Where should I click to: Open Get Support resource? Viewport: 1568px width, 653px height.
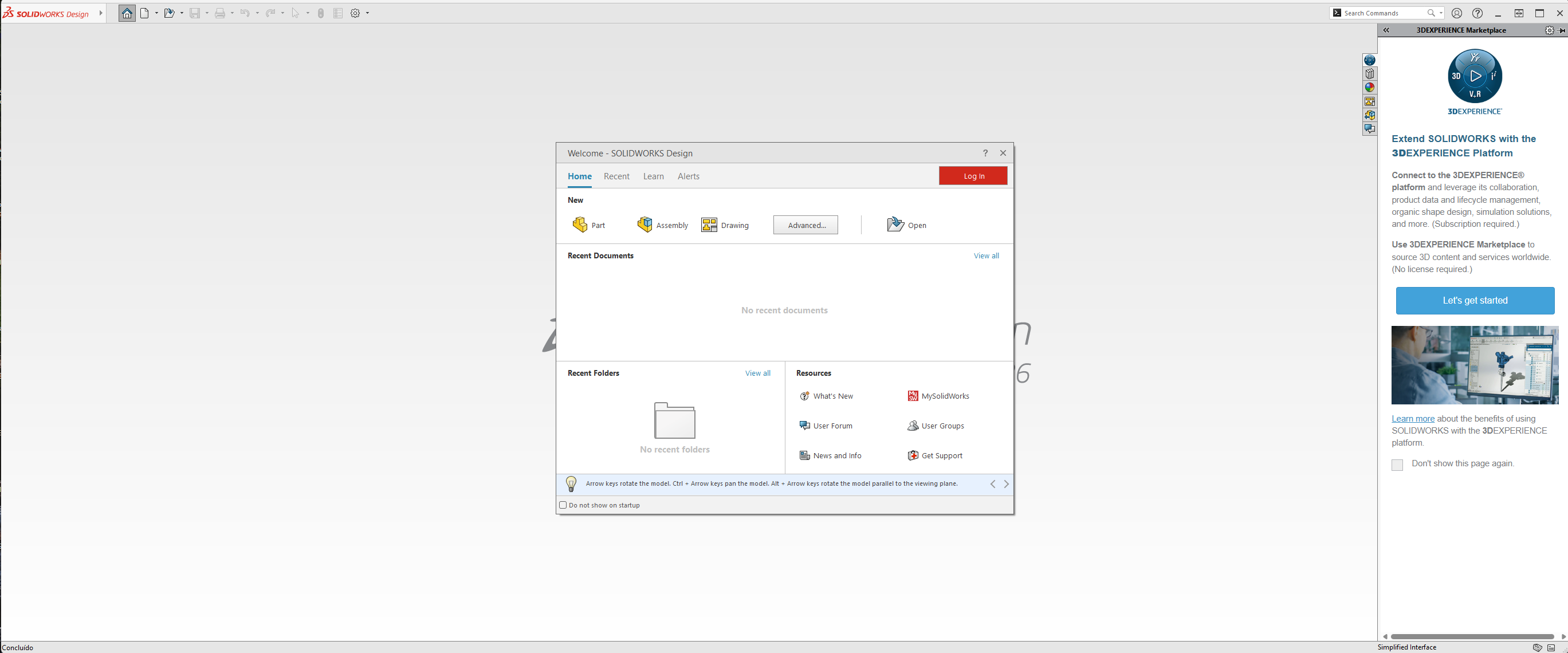point(935,456)
